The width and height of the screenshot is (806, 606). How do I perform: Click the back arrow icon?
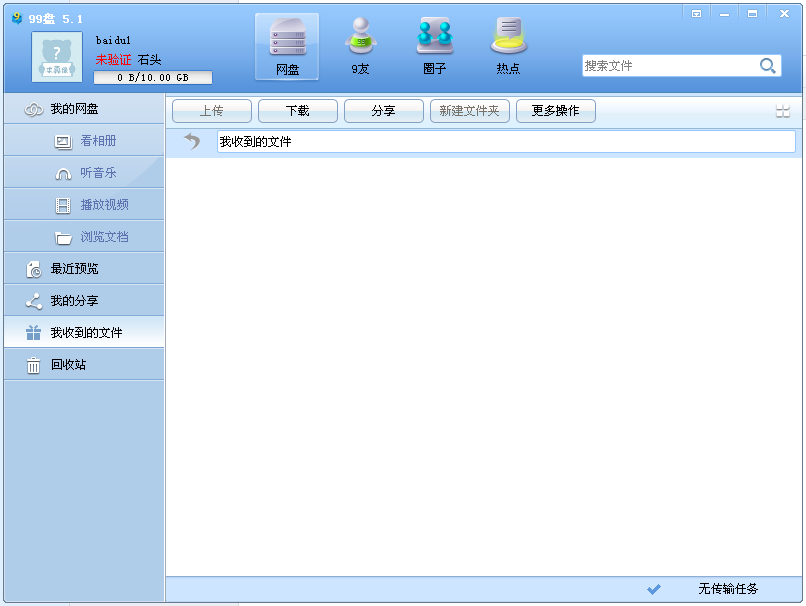192,141
